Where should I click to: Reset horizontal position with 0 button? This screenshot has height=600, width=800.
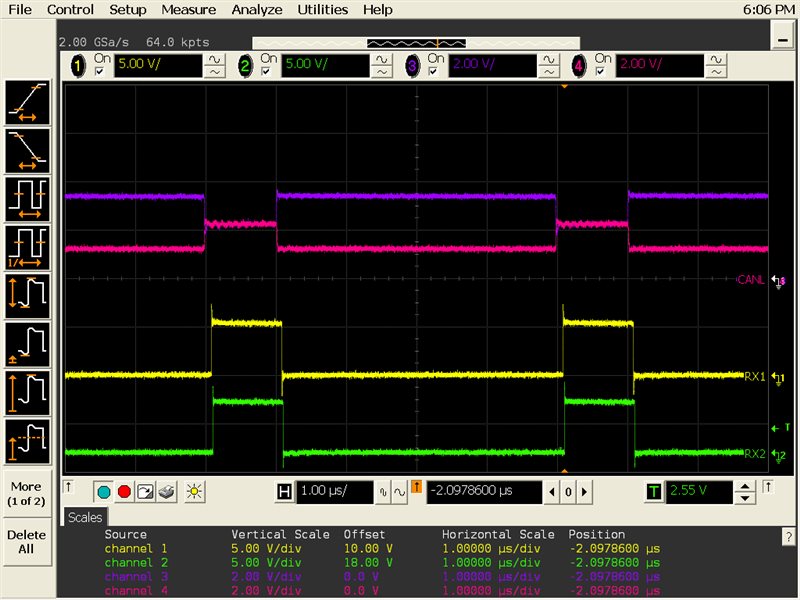click(x=568, y=492)
